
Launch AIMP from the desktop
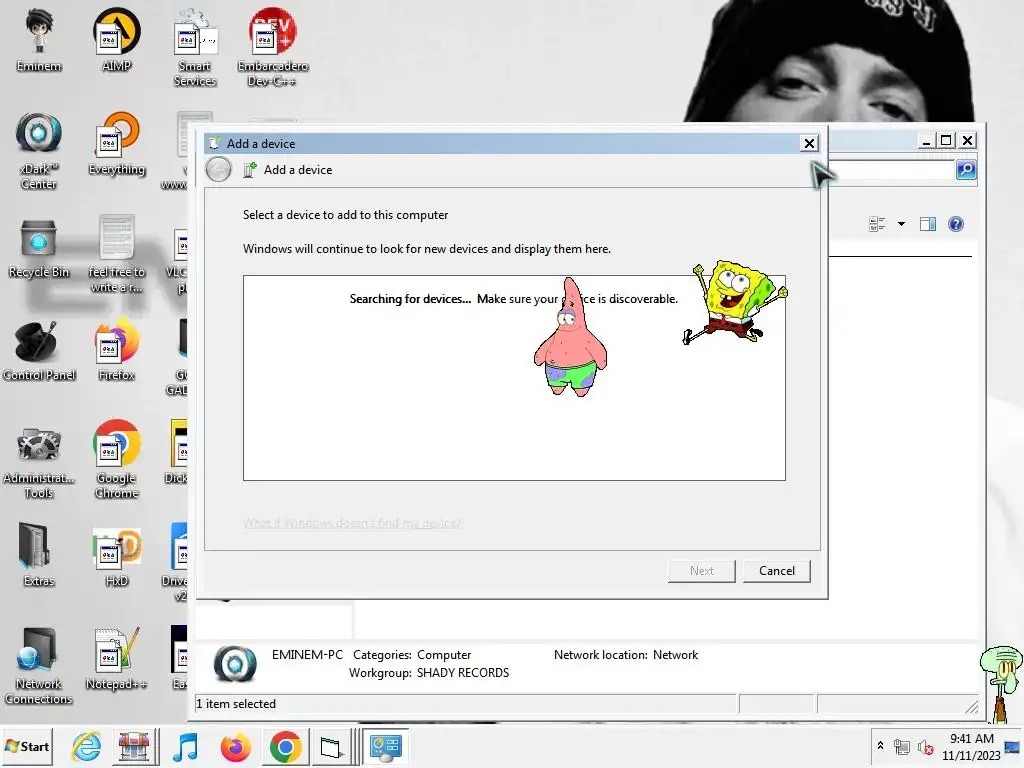coord(116,40)
